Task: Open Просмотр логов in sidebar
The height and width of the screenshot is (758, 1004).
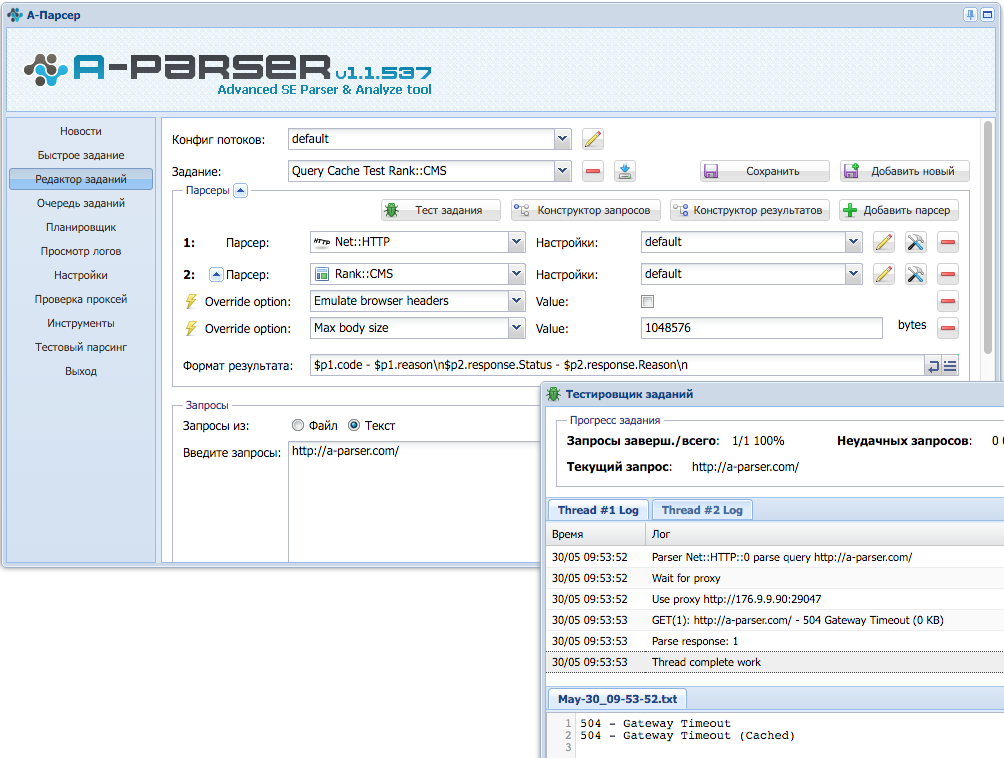Action: [x=81, y=251]
